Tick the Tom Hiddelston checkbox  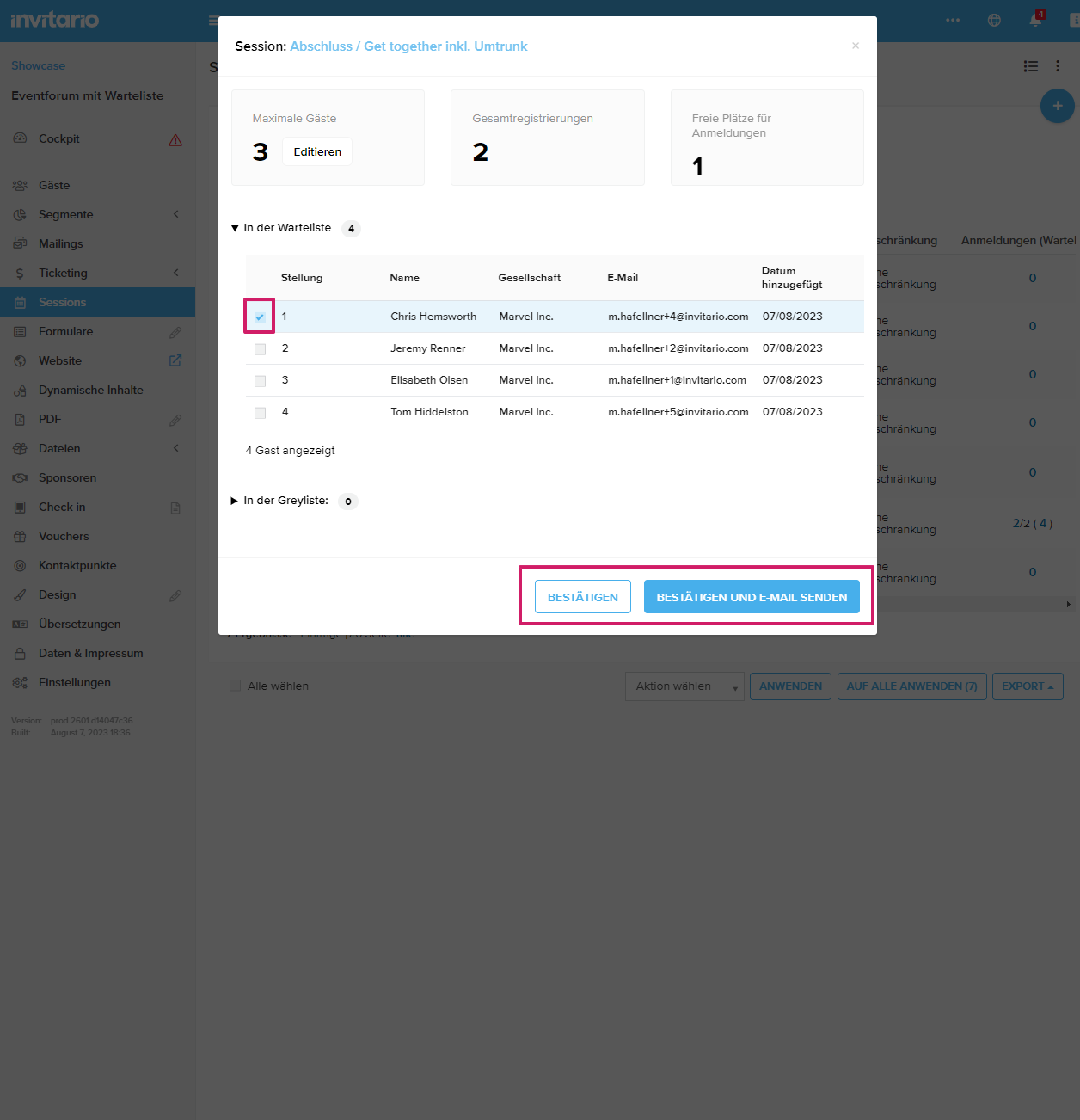pos(260,413)
